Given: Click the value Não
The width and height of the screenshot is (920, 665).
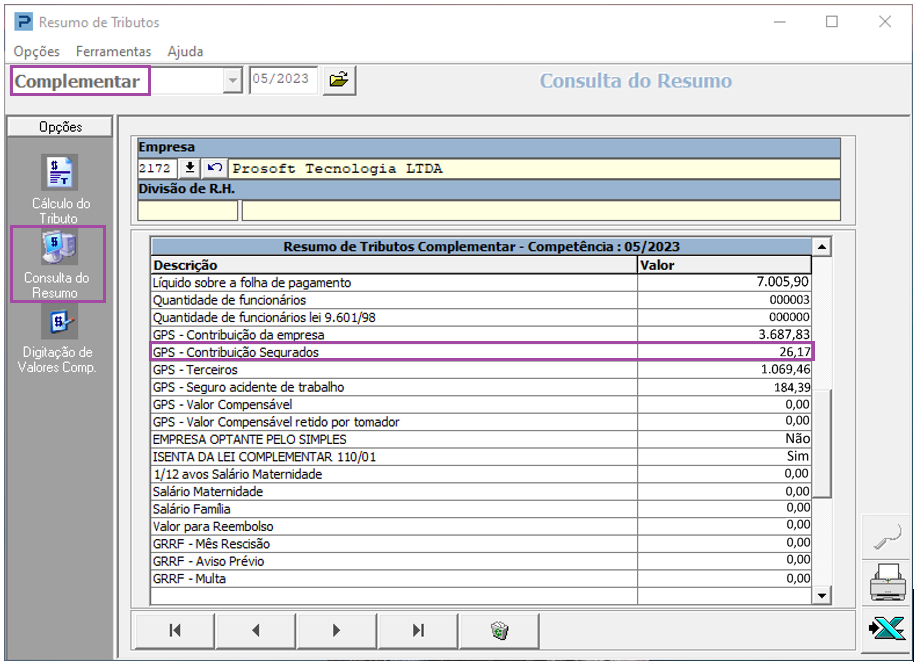Looking at the screenshot, I should 797,439.
